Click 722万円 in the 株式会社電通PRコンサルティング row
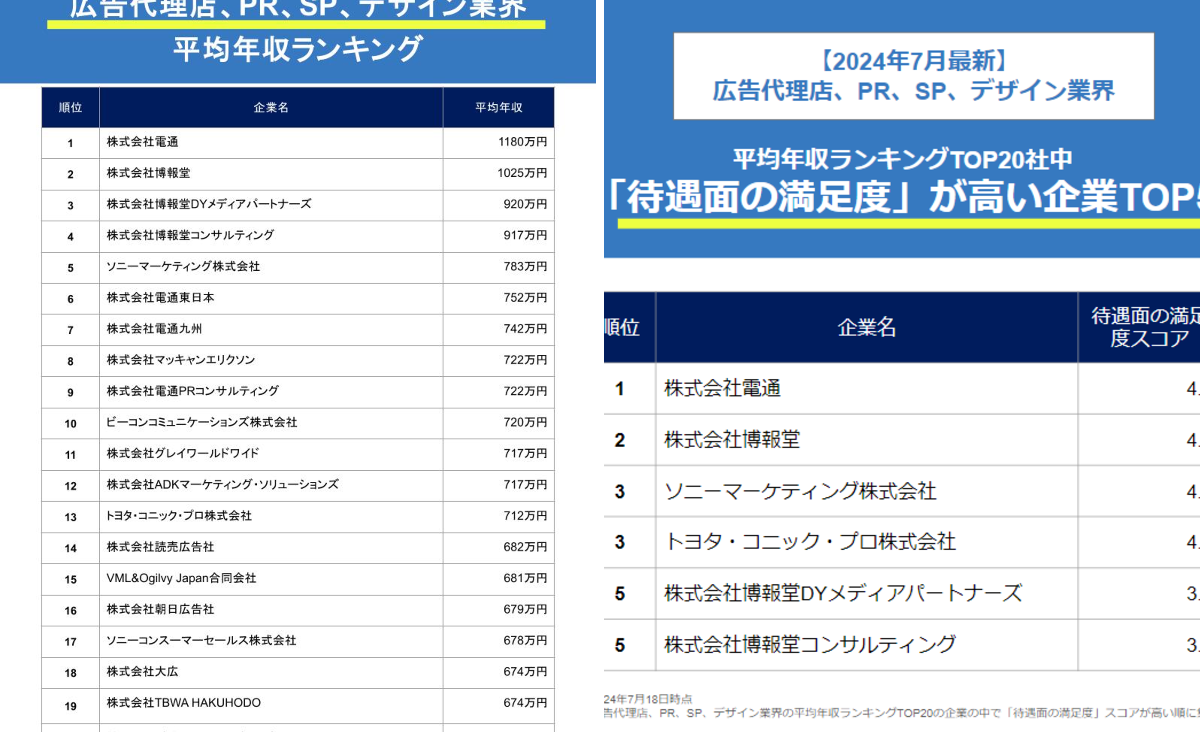1200x732 pixels. (x=525, y=391)
